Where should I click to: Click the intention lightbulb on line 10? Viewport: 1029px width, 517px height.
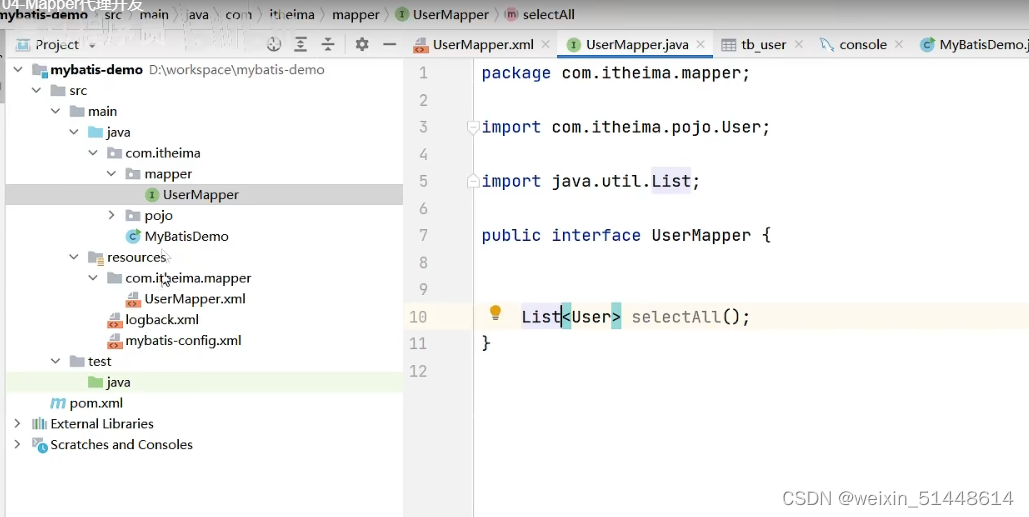495,313
